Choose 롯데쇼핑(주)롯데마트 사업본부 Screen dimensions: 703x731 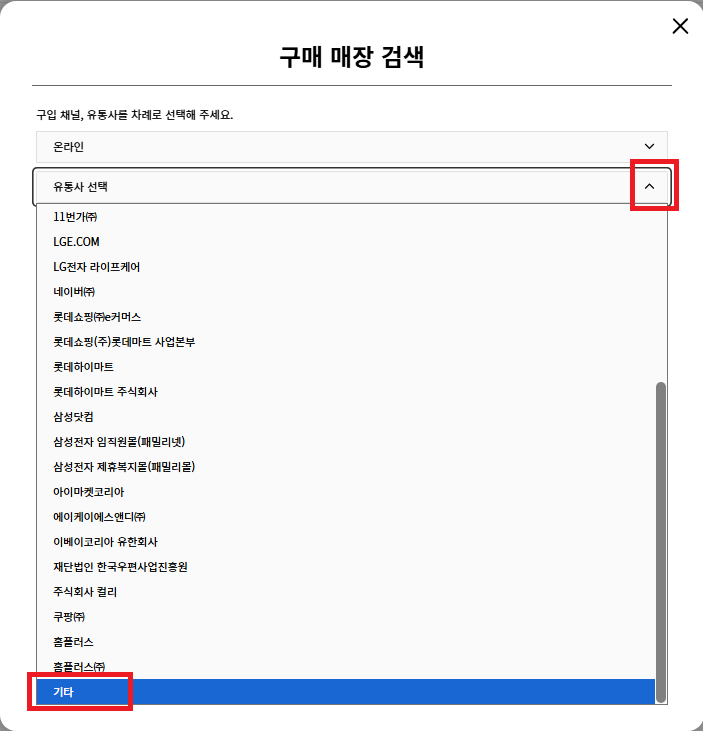346,342
